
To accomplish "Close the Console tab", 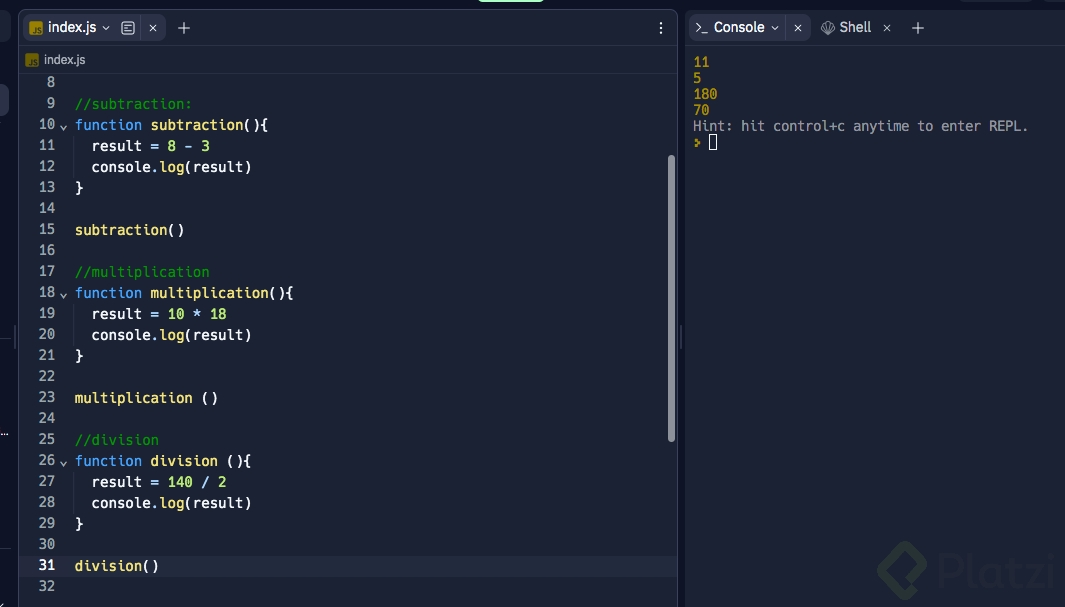I will coord(798,28).
